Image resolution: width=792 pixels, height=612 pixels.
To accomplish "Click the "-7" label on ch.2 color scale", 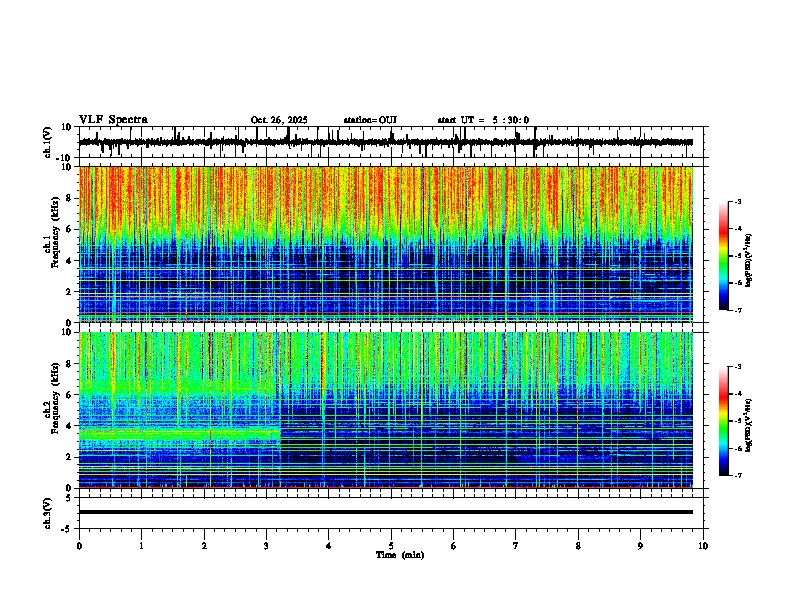I will click(738, 476).
